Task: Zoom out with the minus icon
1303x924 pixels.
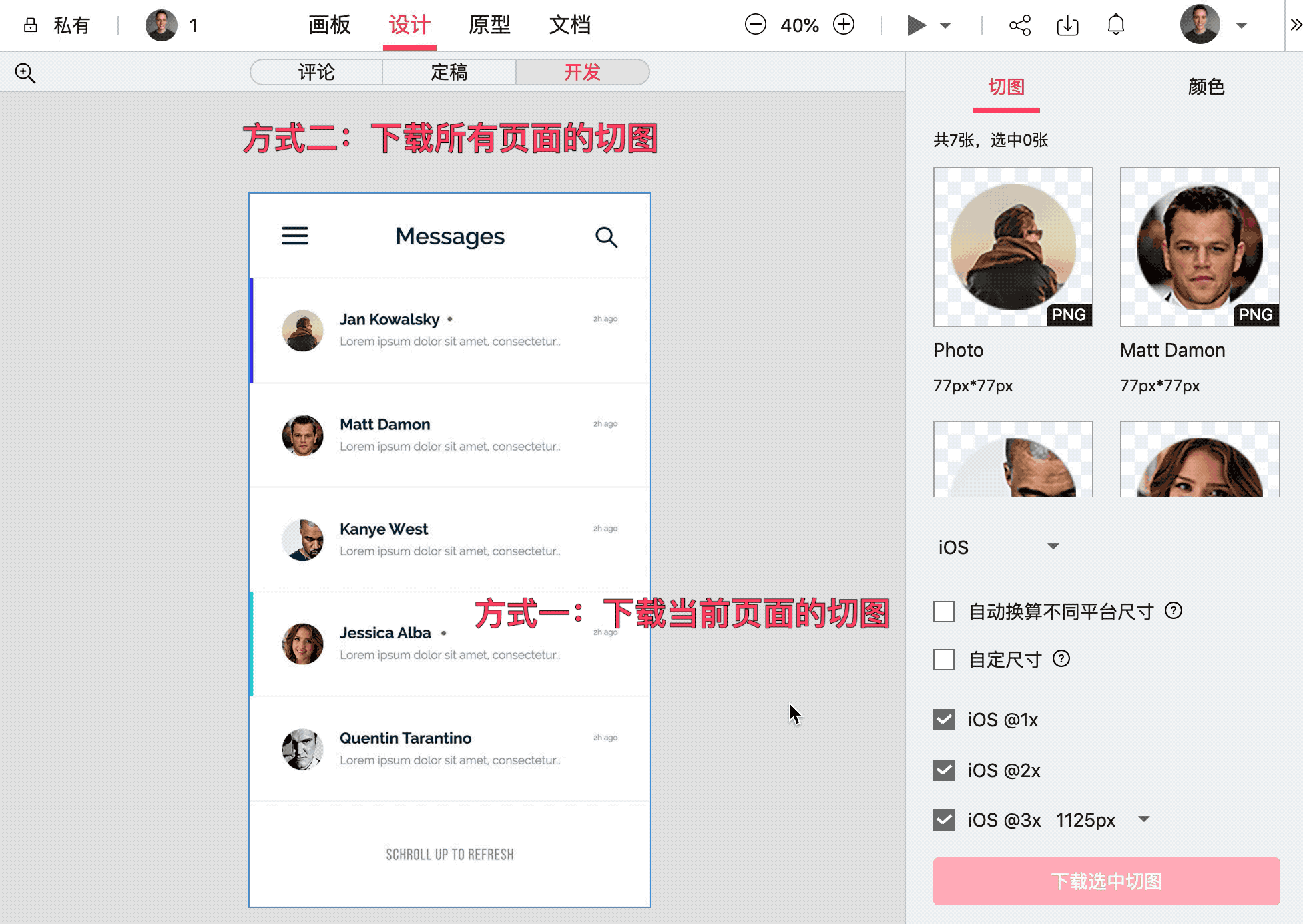Action: point(756,25)
